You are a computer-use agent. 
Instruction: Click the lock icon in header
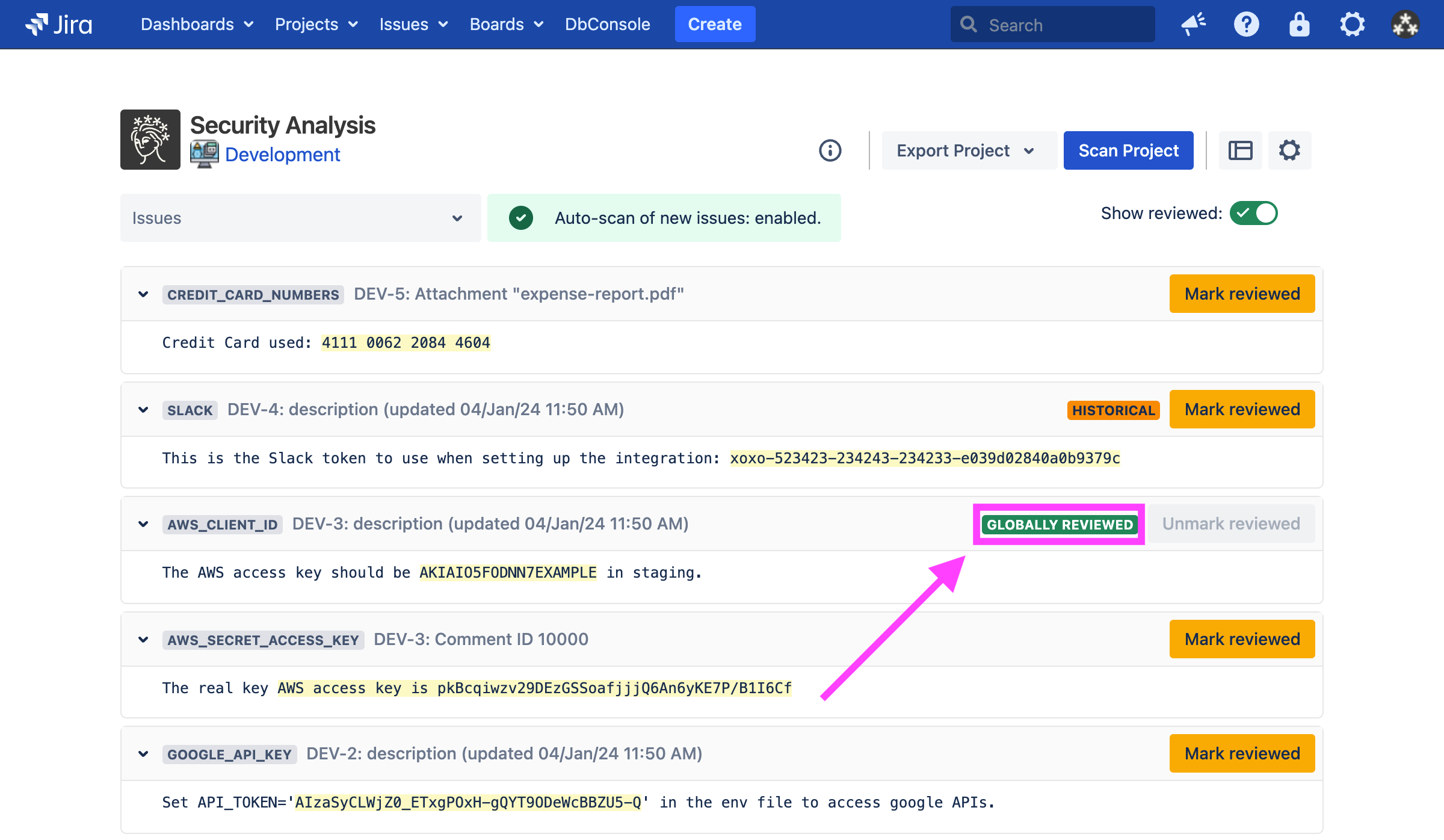tap(1299, 24)
